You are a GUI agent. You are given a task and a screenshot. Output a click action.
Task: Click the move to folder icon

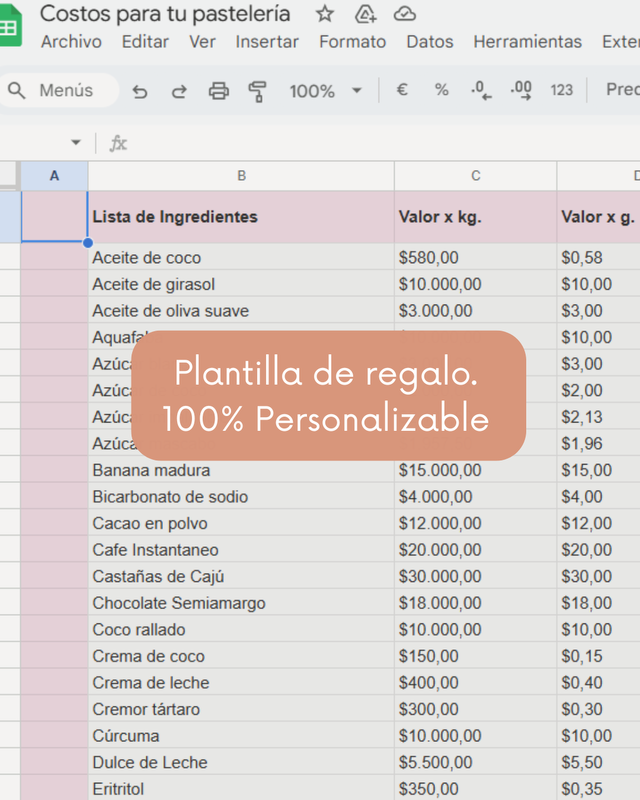(x=365, y=14)
